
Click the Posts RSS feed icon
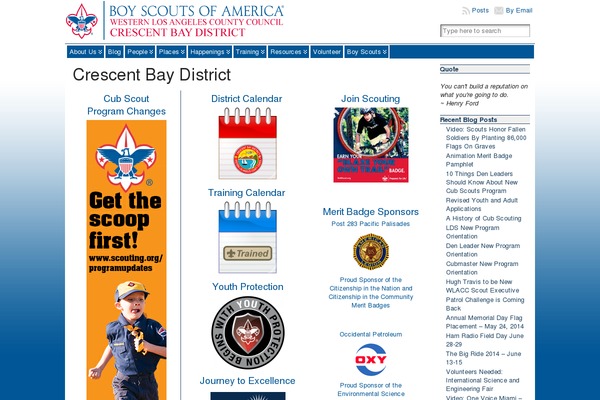click(466, 11)
